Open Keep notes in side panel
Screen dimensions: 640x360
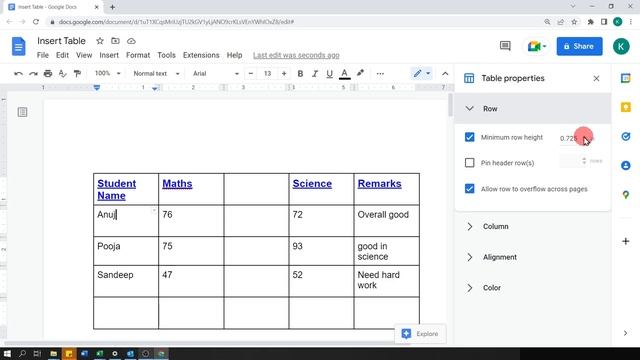625,107
